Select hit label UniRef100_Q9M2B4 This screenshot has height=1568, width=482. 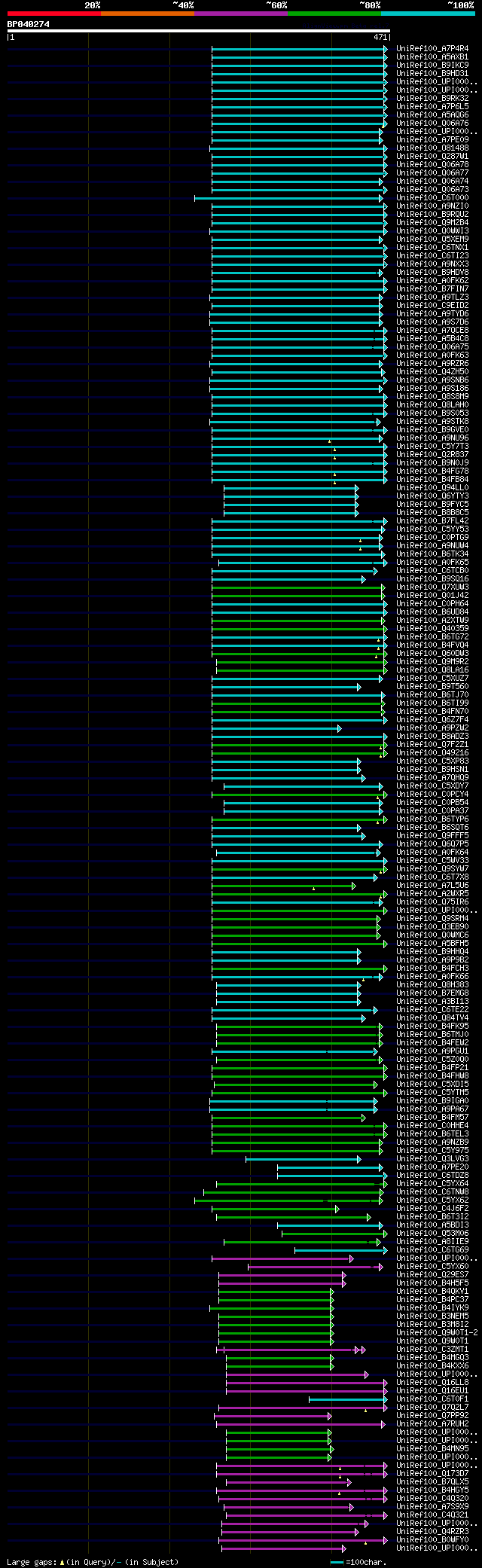[432, 222]
